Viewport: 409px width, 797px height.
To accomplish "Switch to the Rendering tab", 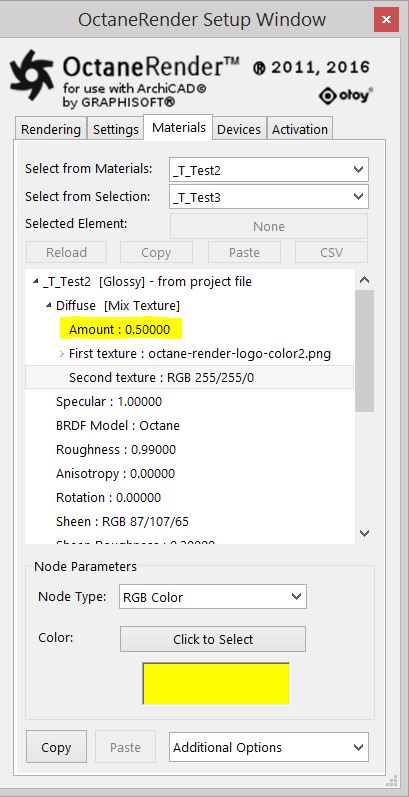I will (x=50, y=129).
